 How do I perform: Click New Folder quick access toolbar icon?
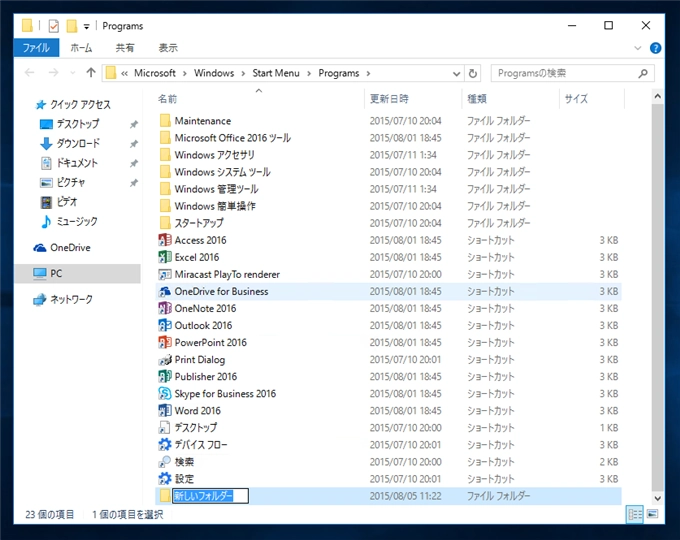(72, 26)
